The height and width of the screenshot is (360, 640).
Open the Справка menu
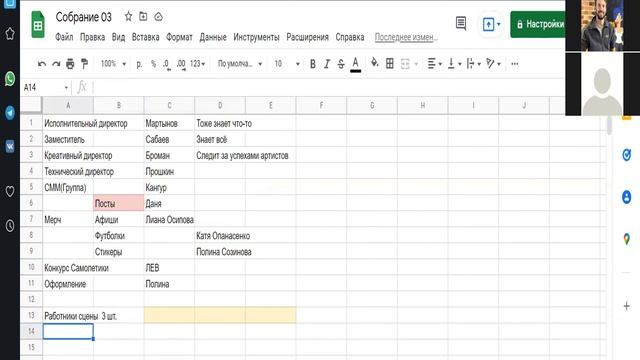click(350, 37)
